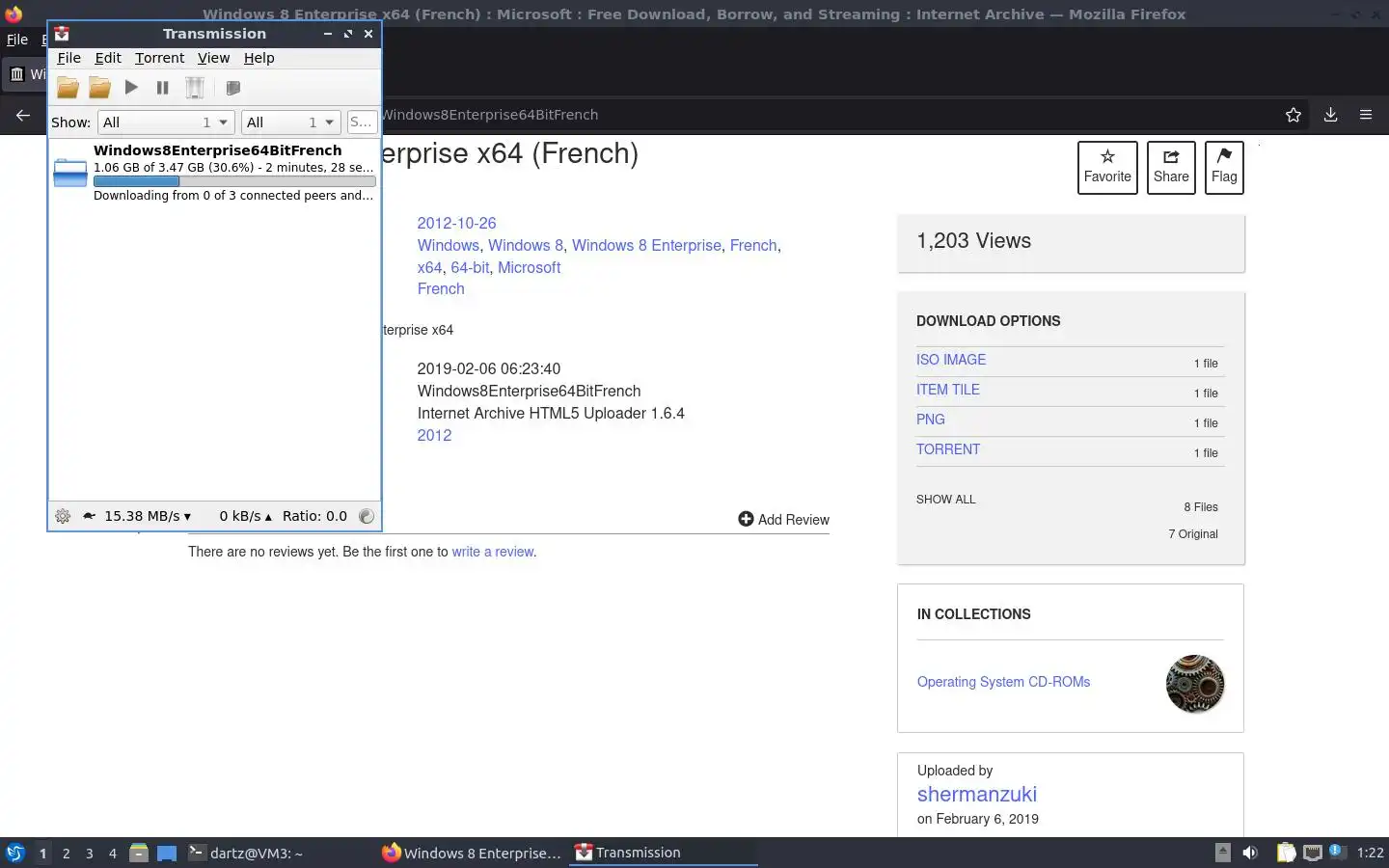Open the Operating System CD-ROMs collection thumbnail
The height and width of the screenshot is (868, 1389).
click(x=1195, y=684)
